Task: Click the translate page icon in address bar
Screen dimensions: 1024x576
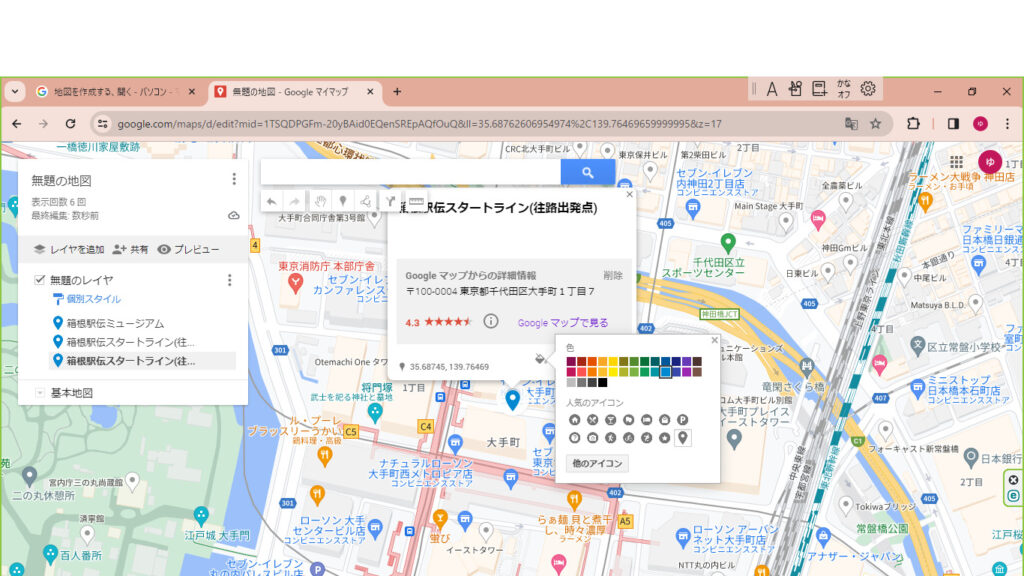Action: [851, 123]
